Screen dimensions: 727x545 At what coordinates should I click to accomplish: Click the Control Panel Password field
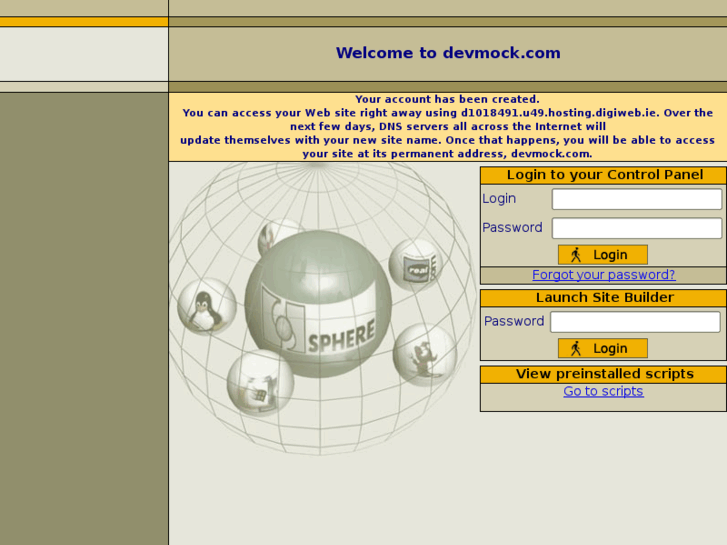point(637,228)
